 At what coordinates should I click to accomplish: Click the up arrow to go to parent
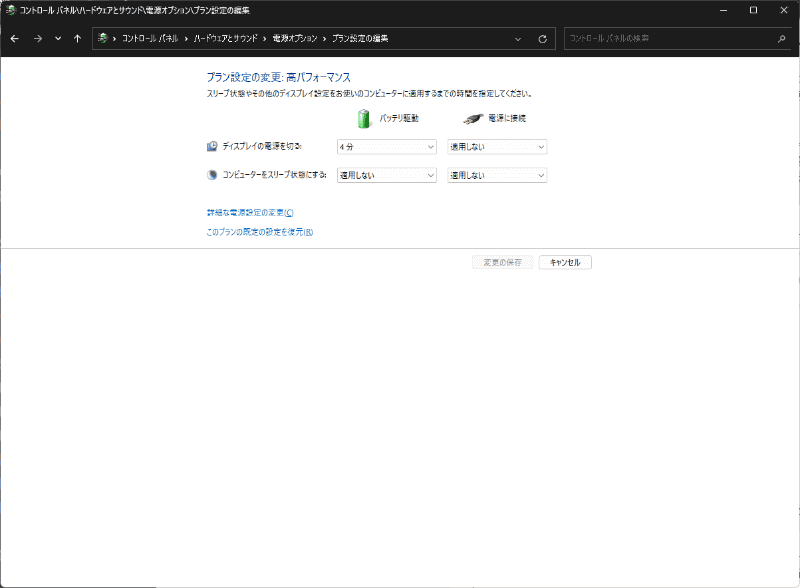[77, 38]
